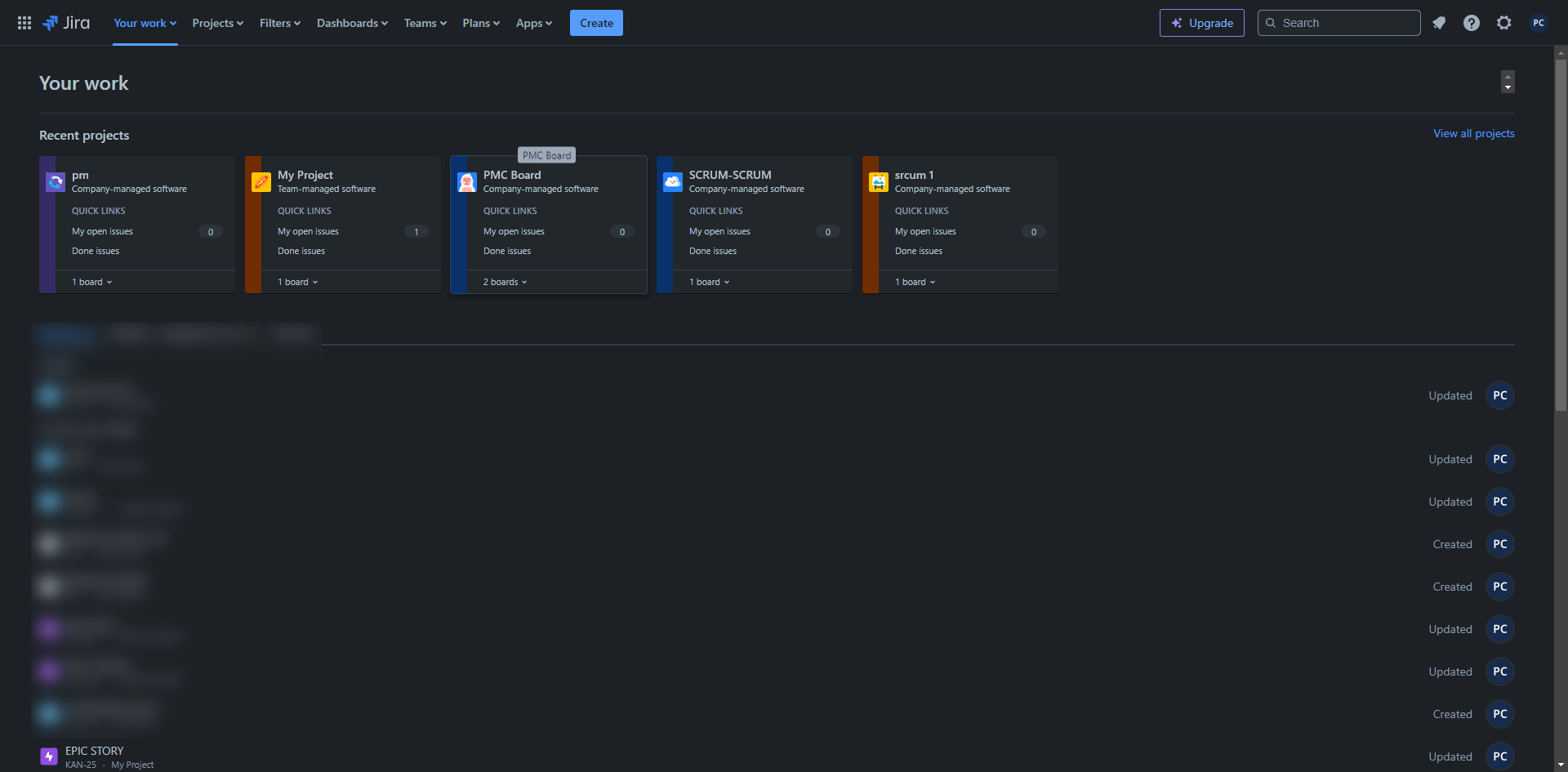Click the Upgrade button
This screenshot has width=1568, height=772.
tap(1202, 23)
